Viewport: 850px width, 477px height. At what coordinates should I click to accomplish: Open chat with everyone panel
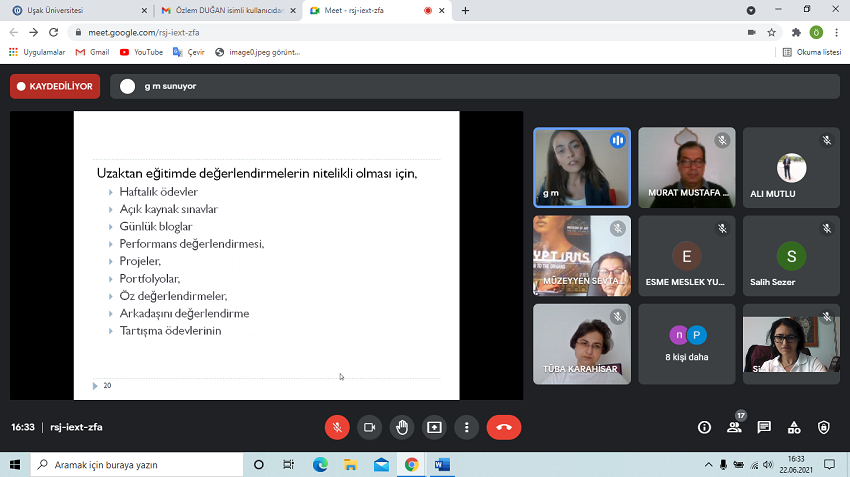click(764, 427)
